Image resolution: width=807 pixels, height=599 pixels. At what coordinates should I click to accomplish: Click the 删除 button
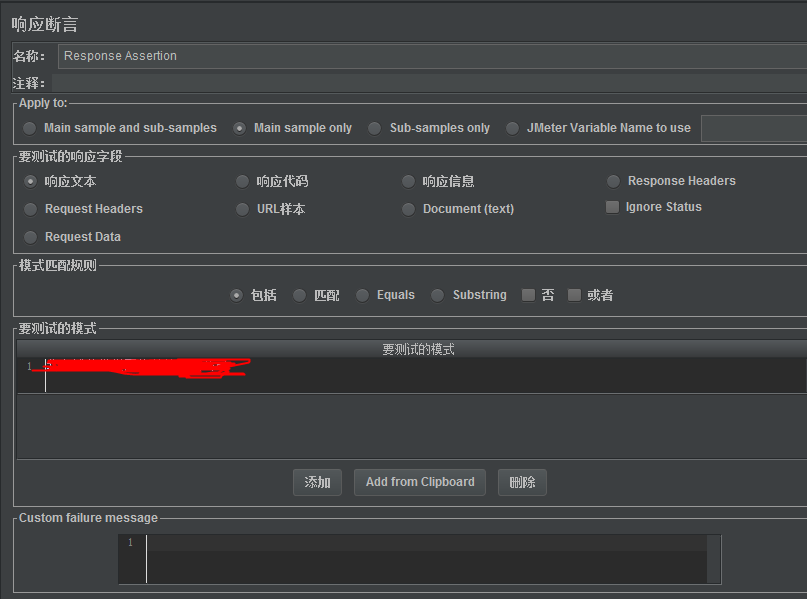522,482
